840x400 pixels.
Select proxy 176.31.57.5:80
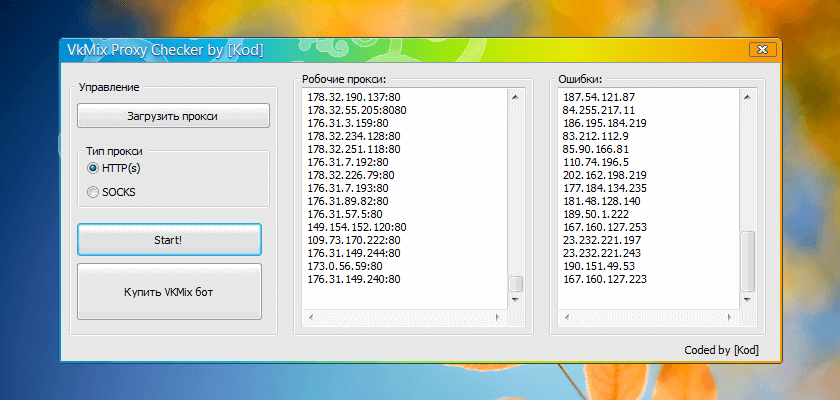coord(346,214)
